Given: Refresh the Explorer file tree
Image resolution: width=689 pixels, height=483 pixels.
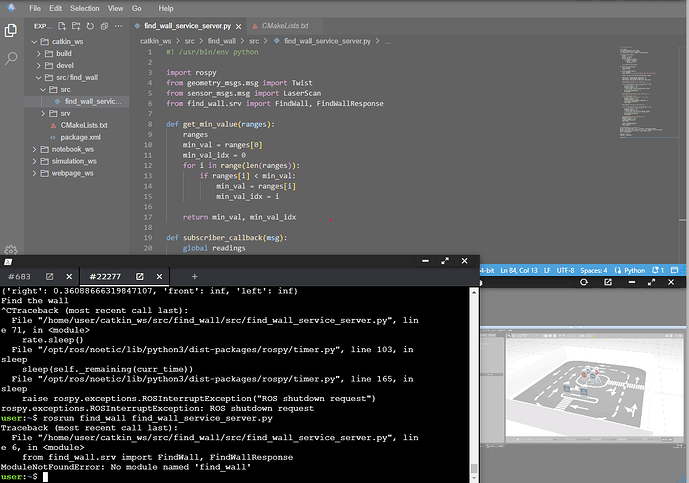Looking at the screenshot, I should click(90, 24).
